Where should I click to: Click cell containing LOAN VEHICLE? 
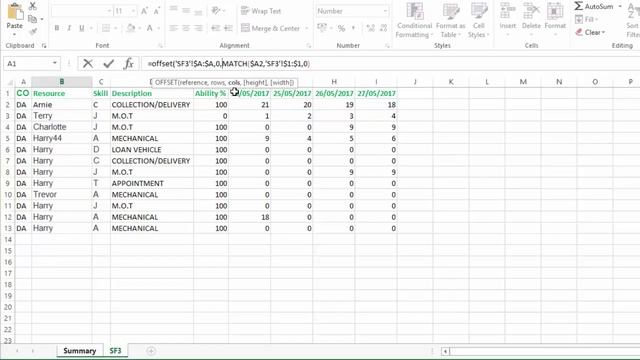click(x=152, y=150)
